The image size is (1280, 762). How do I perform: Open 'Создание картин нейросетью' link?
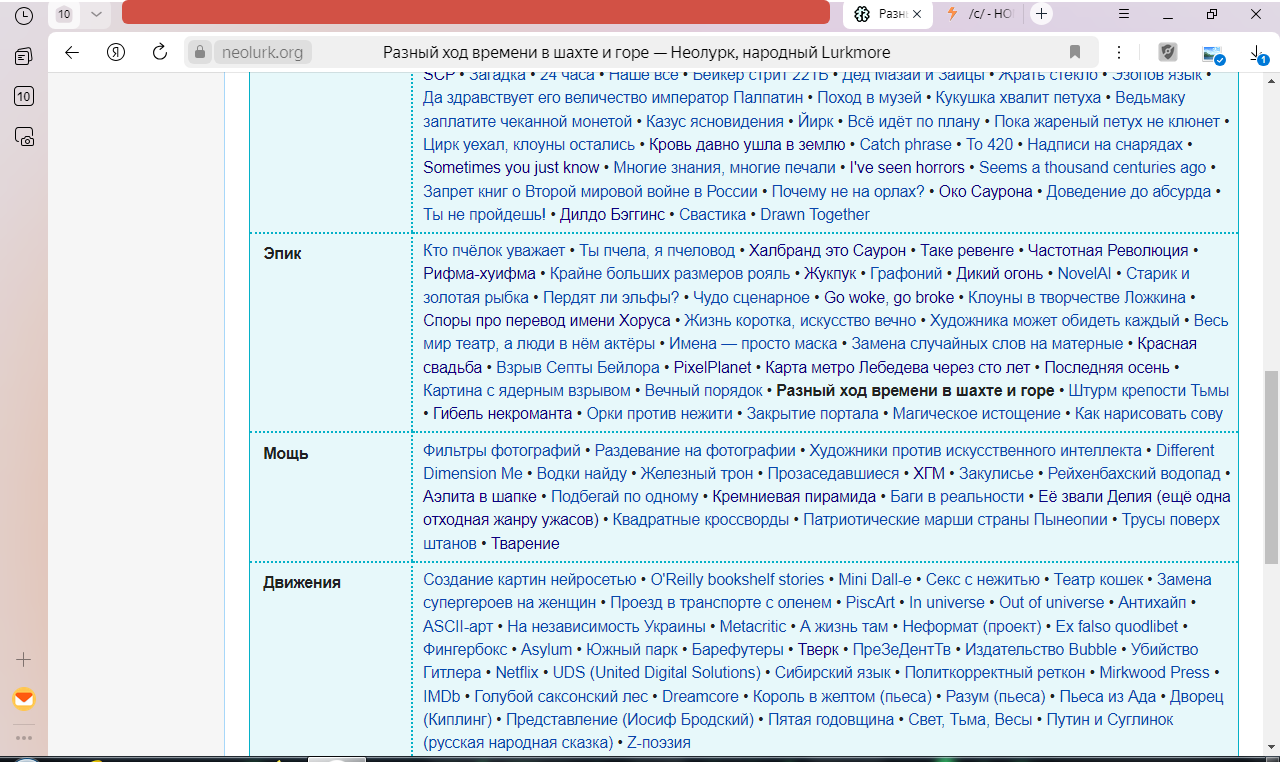point(529,579)
